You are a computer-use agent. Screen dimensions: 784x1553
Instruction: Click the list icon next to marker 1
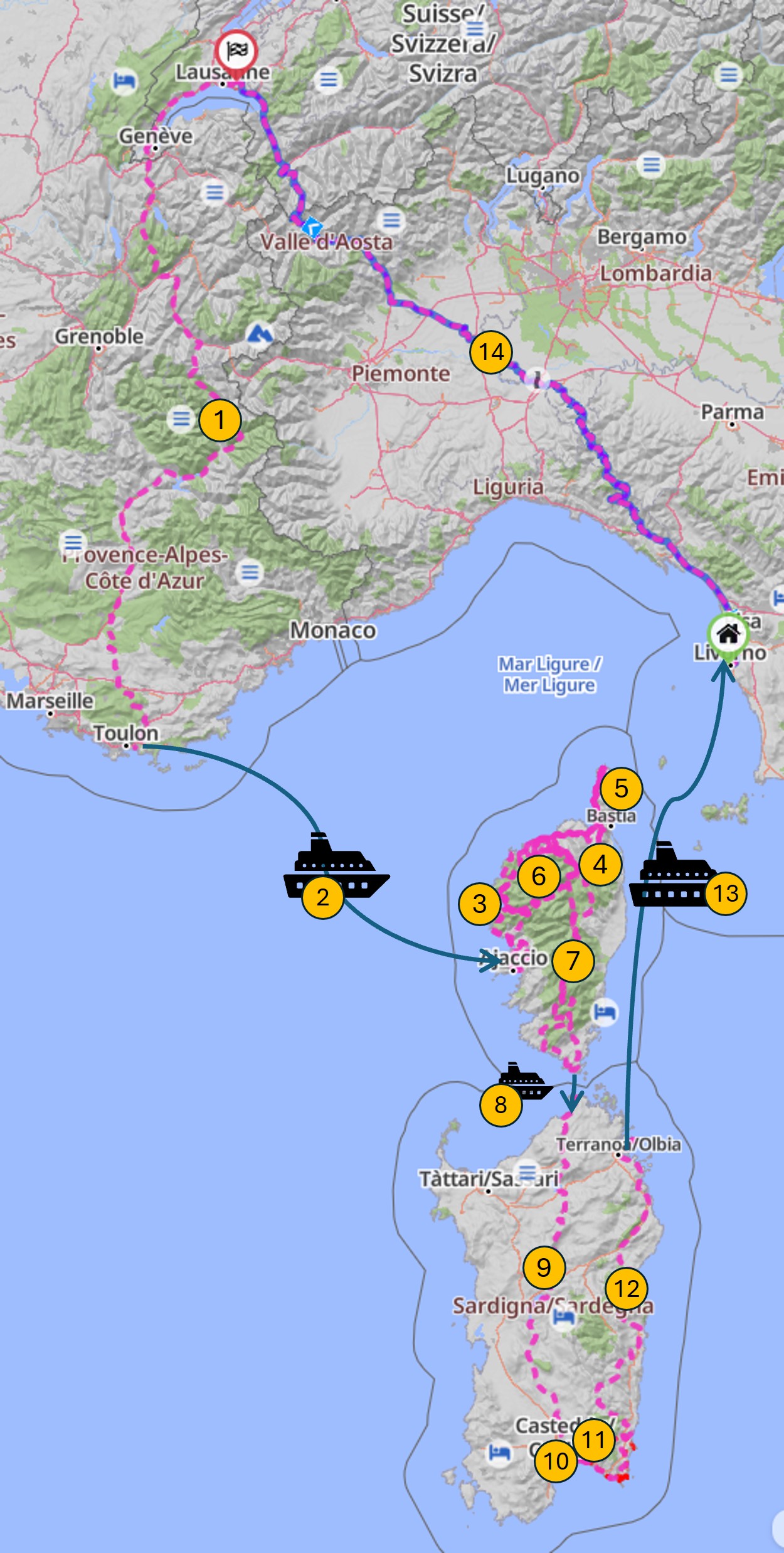pos(181,418)
